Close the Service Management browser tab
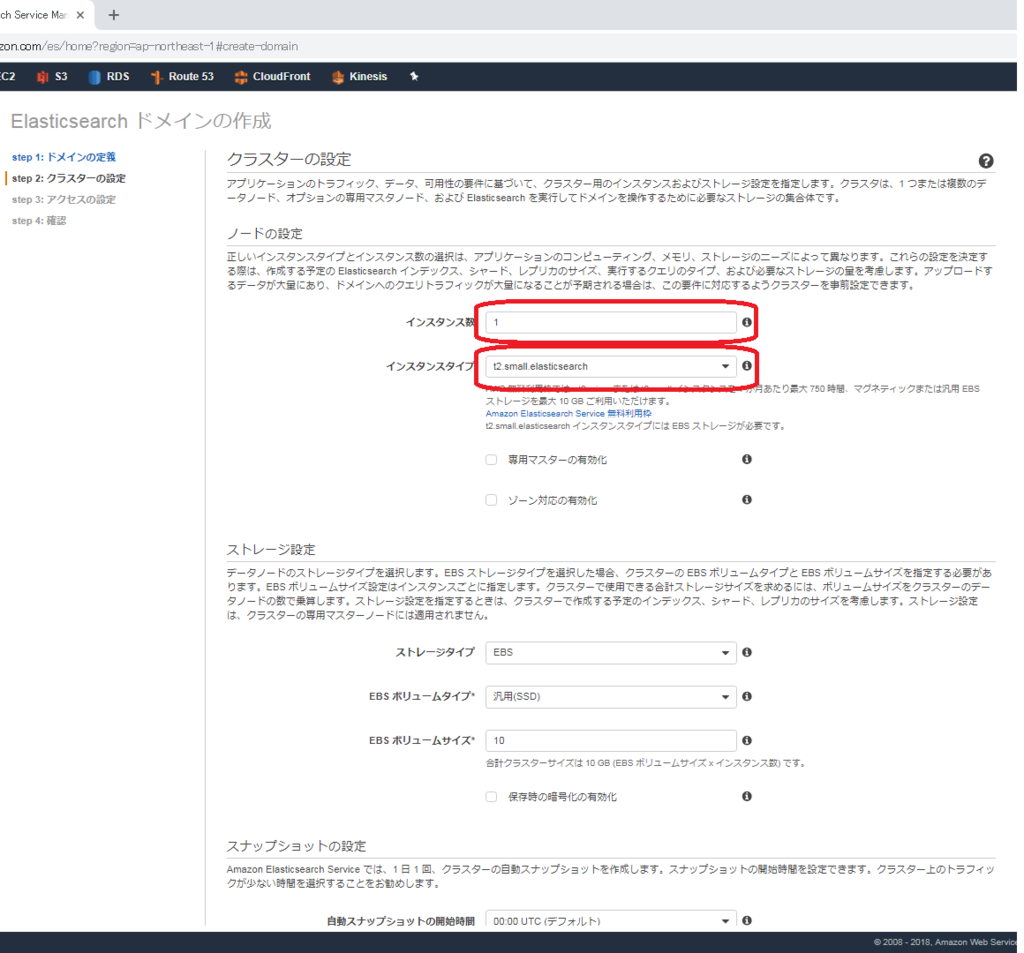 point(80,14)
